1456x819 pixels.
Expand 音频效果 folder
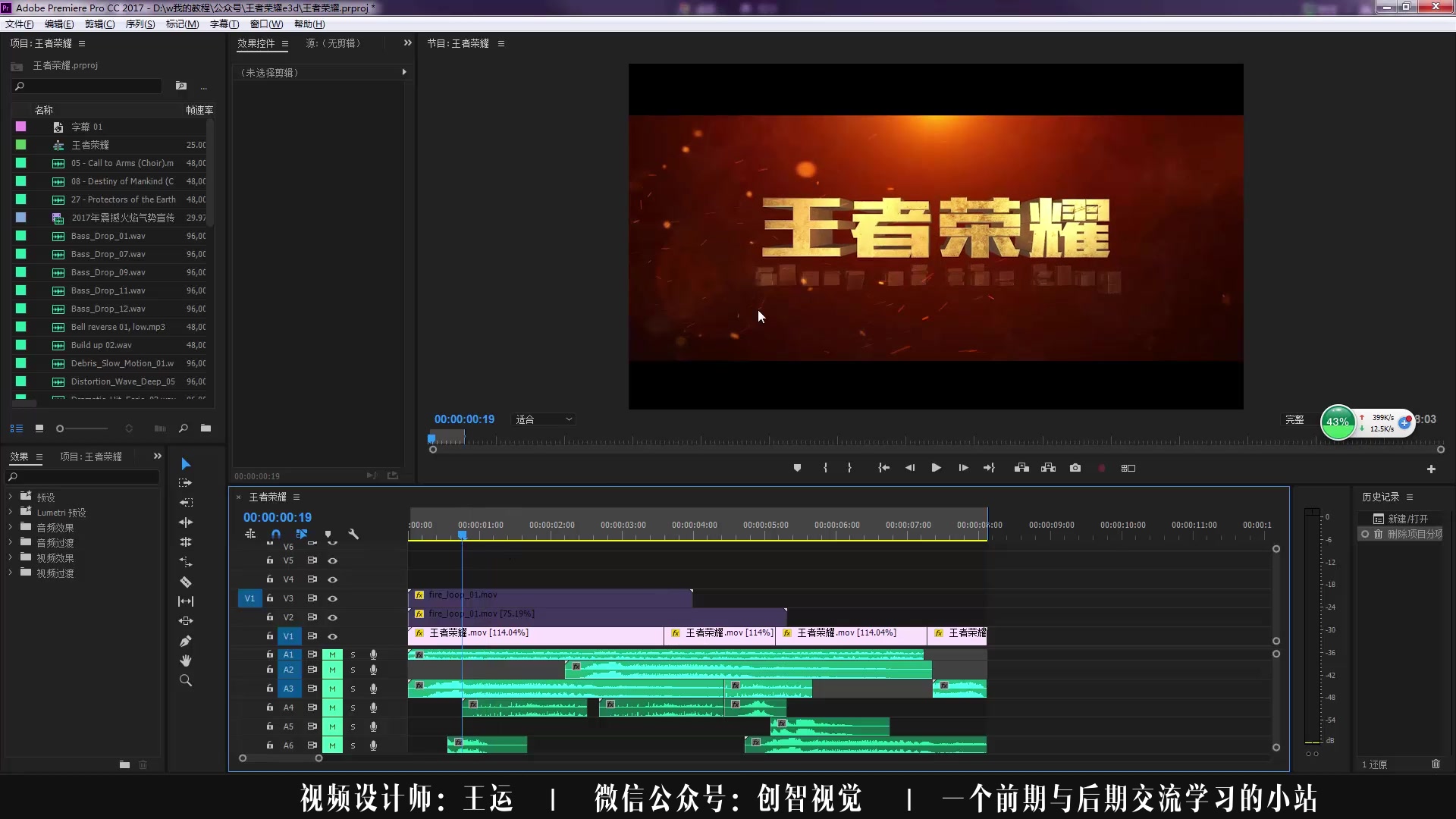(11, 528)
